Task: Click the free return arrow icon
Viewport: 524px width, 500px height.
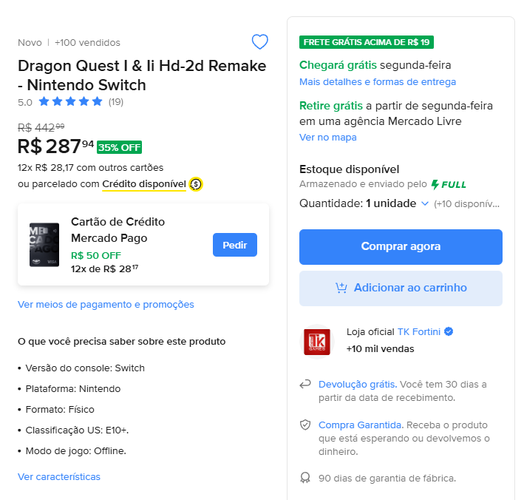Action: (x=305, y=384)
